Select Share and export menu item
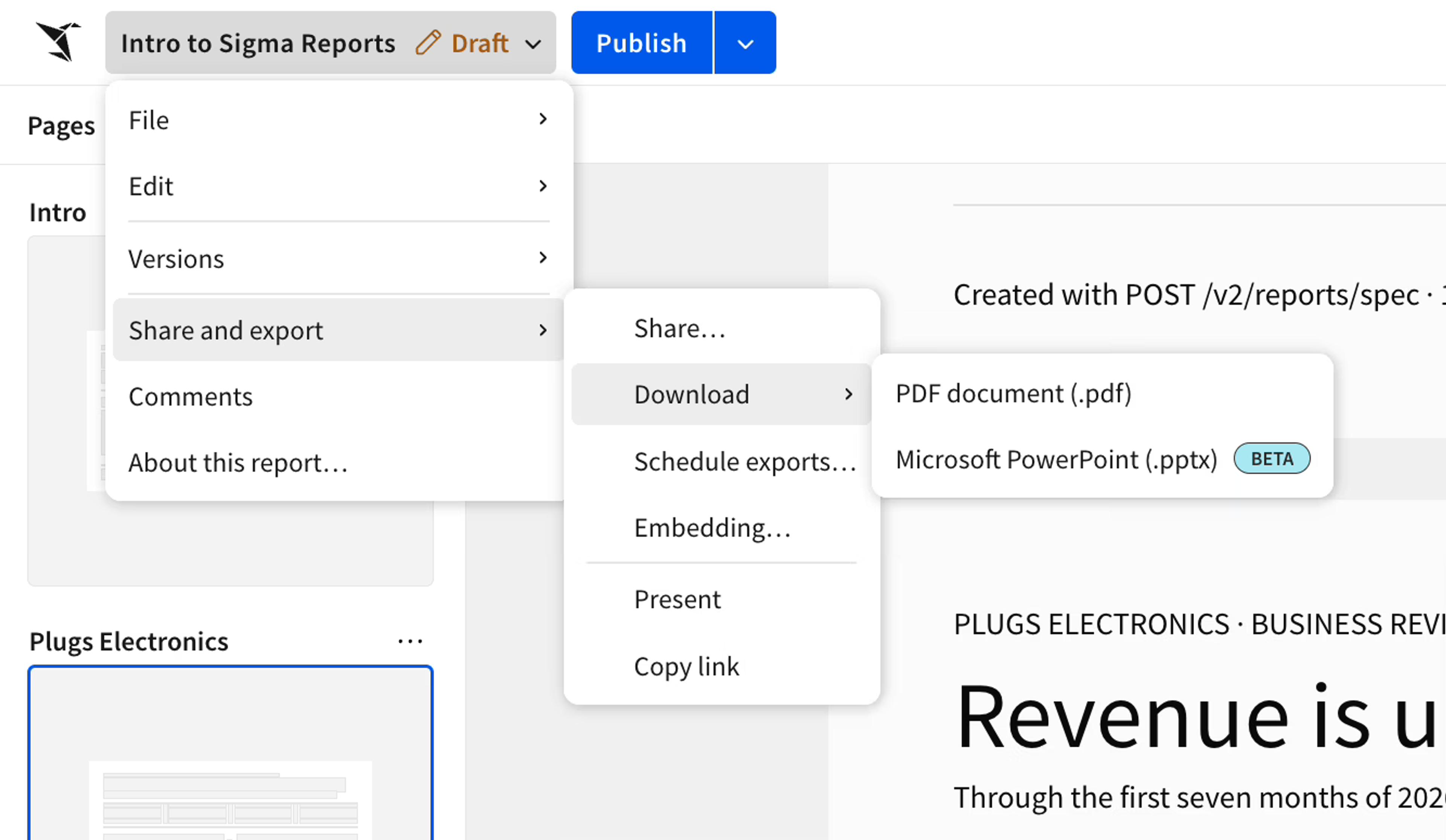The width and height of the screenshot is (1446, 840). 339,330
